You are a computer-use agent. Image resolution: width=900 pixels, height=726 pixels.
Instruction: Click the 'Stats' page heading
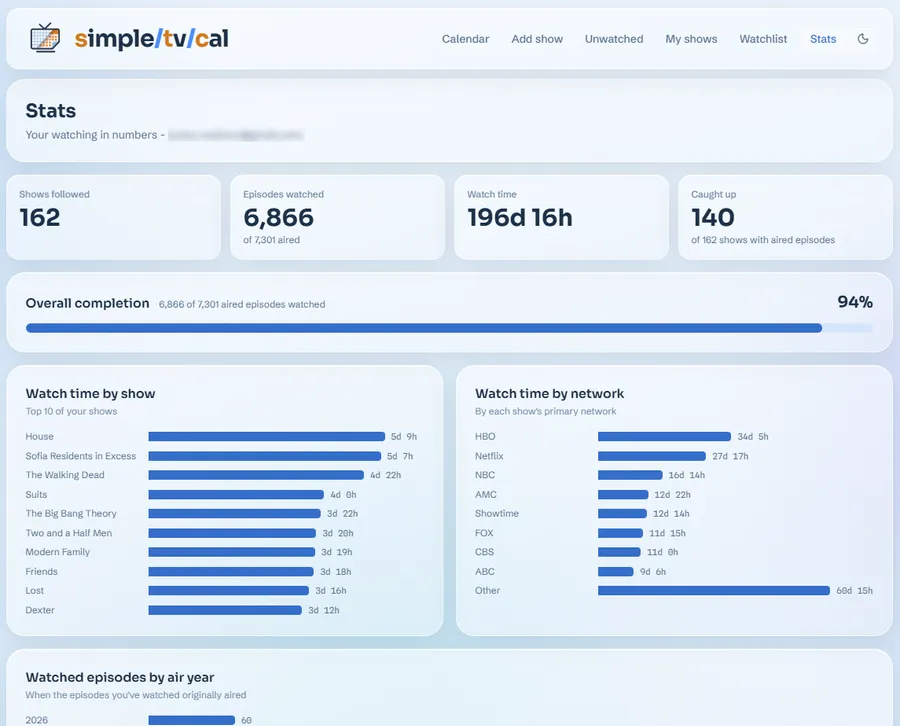[51, 111]
